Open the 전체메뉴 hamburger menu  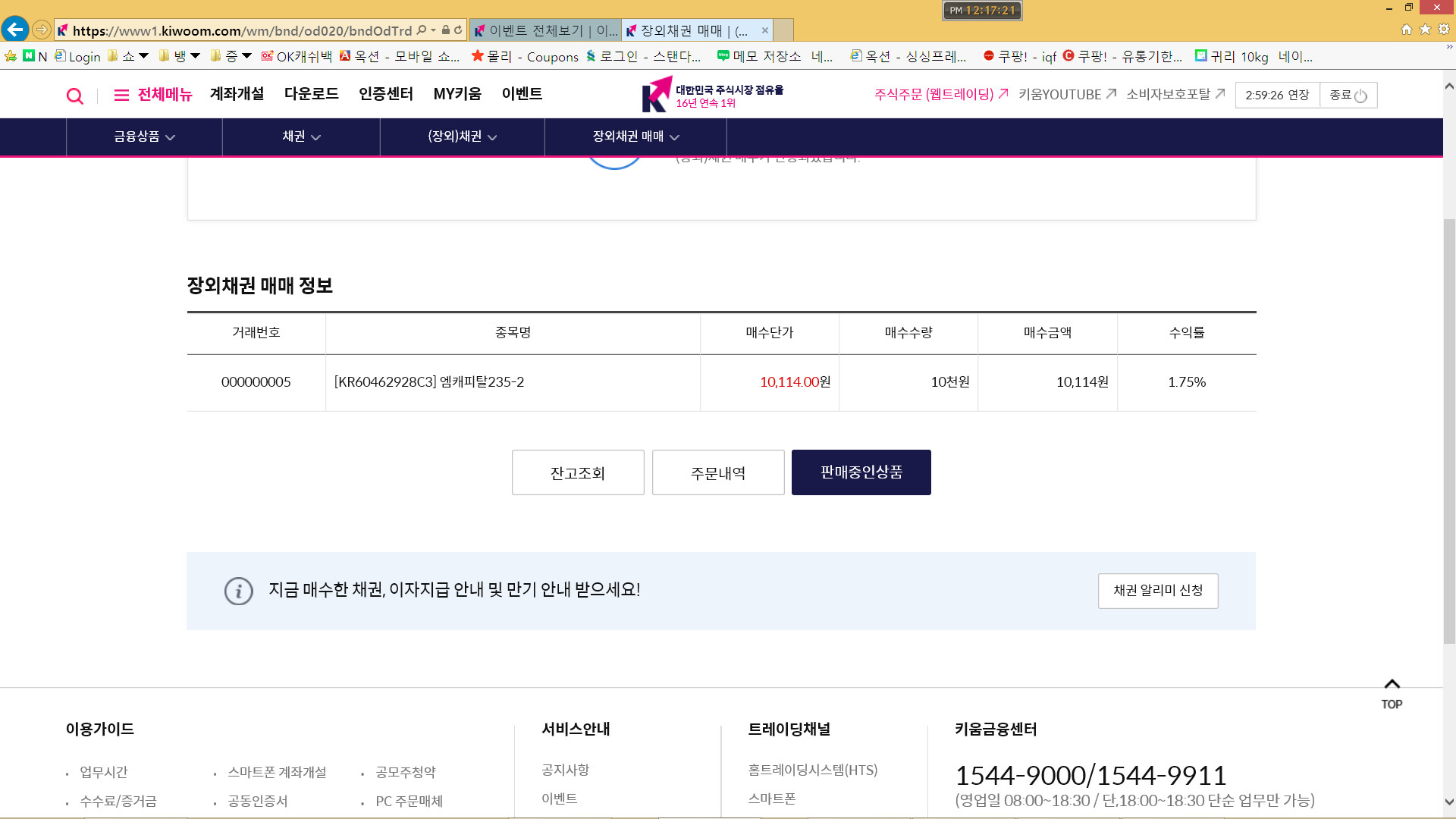(x=152, y=95)
